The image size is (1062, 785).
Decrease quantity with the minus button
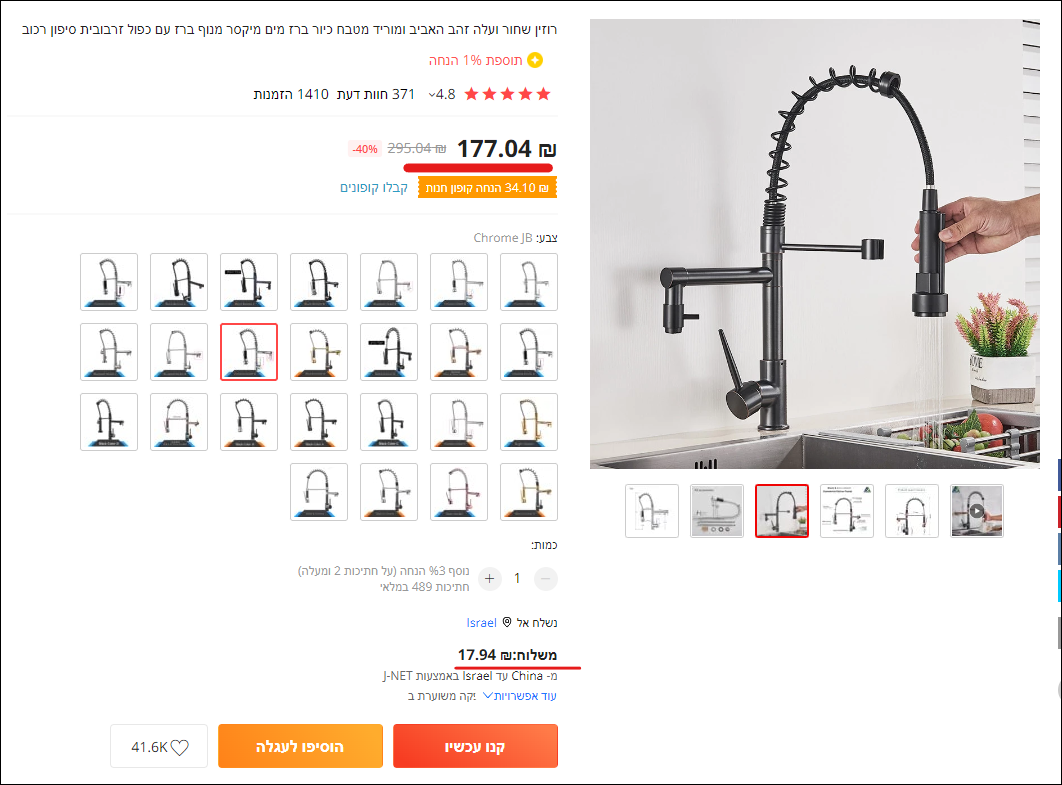(546, 578)
